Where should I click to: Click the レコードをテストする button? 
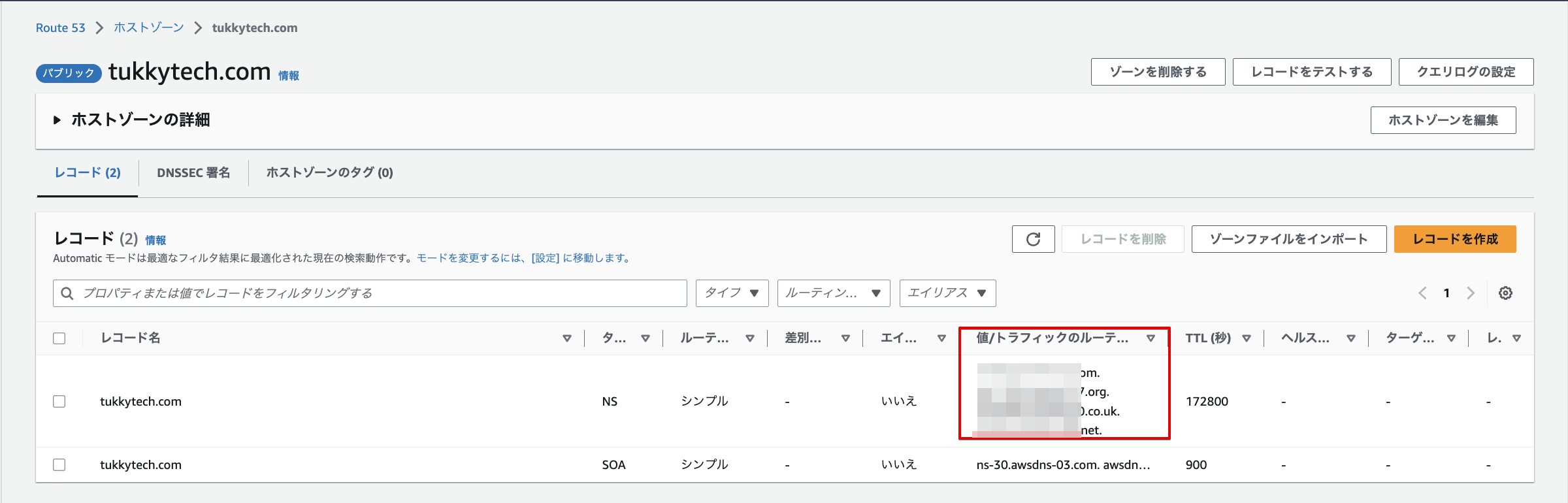tap(1312, 72)
